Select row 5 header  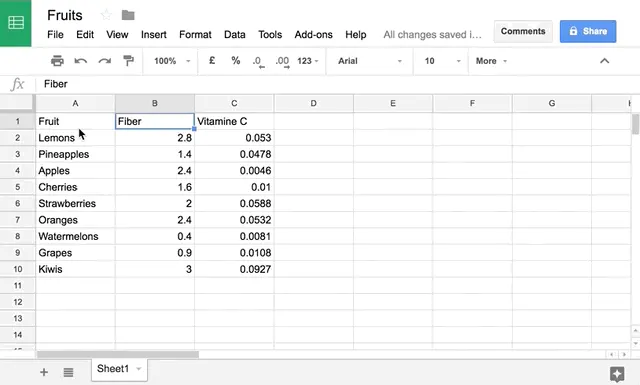click(x=18, y=187)
